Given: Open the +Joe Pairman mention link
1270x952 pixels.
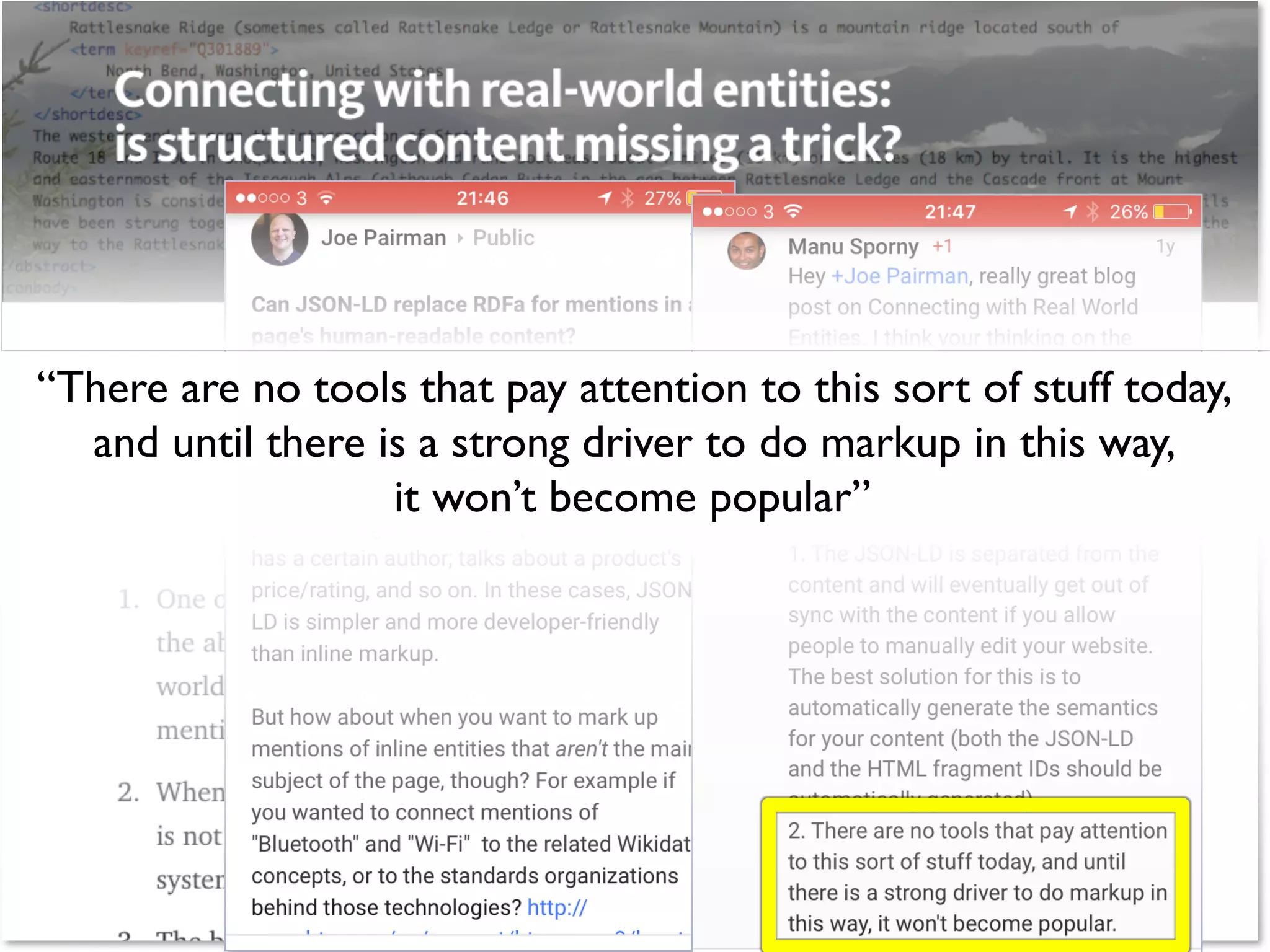Looking at the screenshot, I should tap(899, 276).
